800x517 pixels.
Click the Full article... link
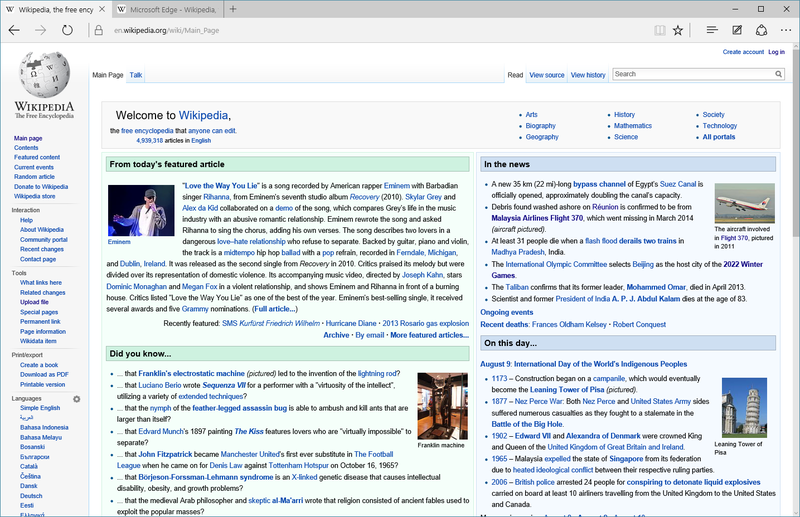tap(274, 309)
